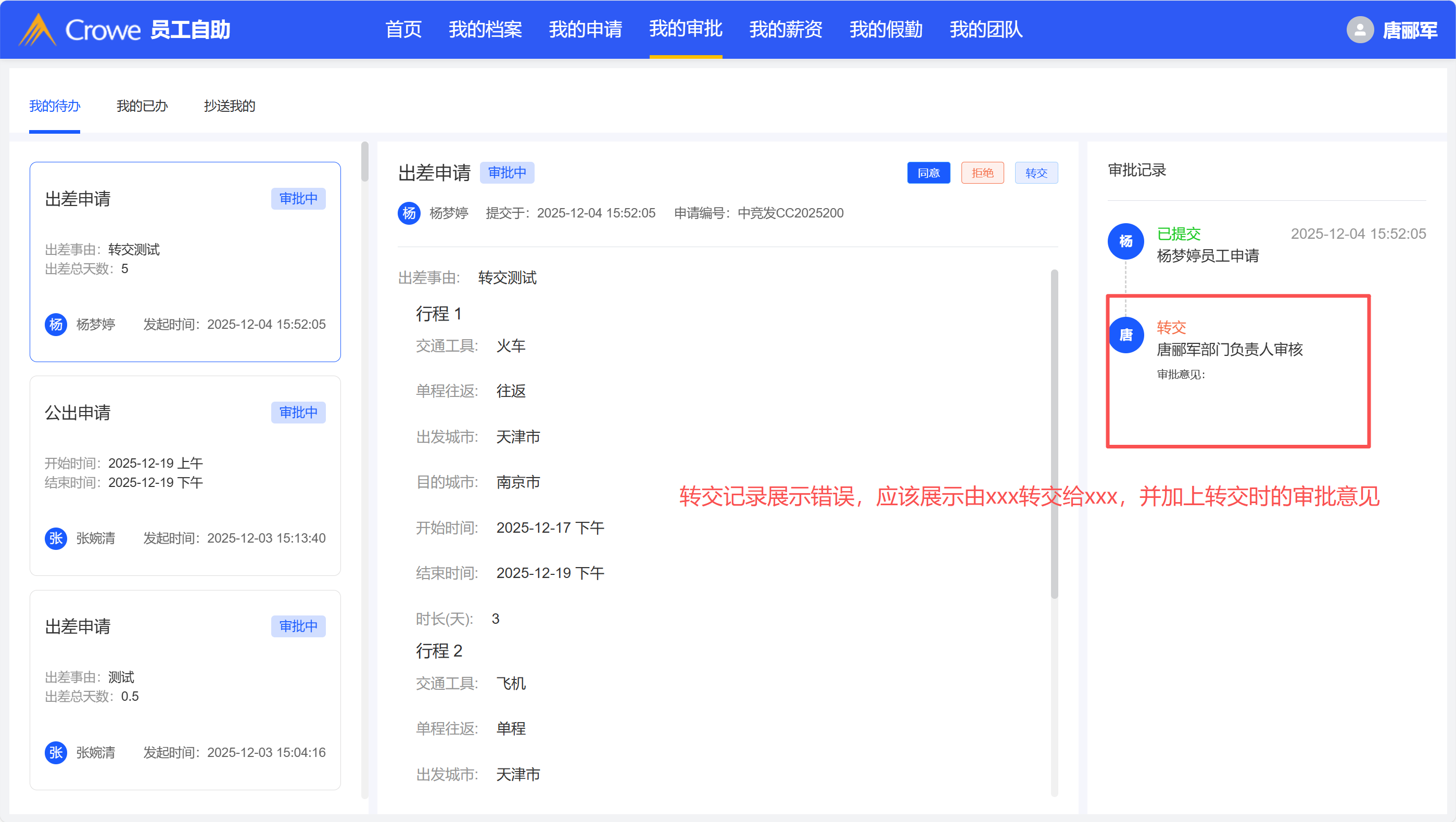Click the 转交 transfer button
The height and width of the screenshot is (822, 1456).
pyautogui.click(x=1036, y=173)
